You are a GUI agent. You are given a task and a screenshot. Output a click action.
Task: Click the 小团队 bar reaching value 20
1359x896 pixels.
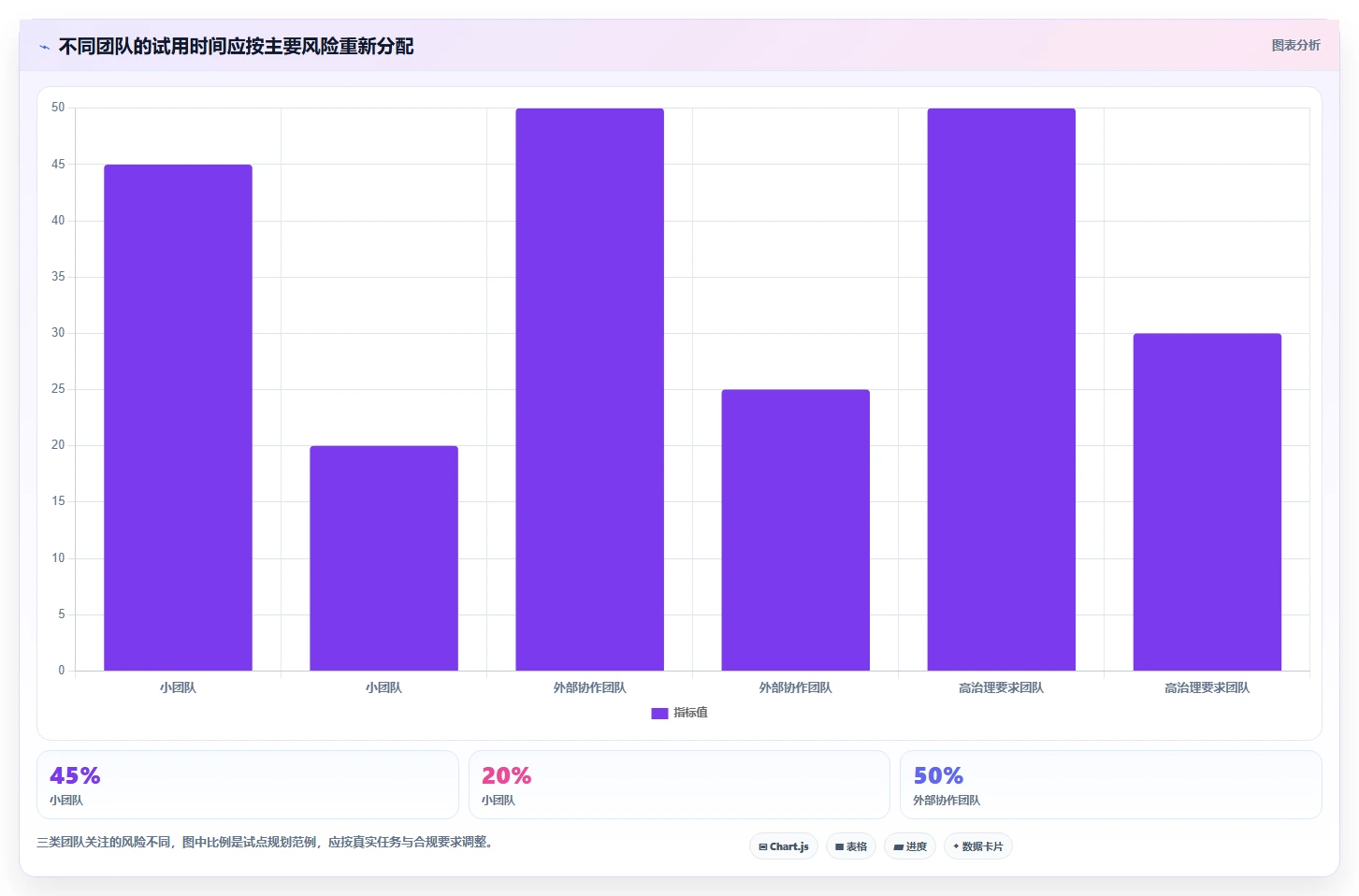coord(383,558)
